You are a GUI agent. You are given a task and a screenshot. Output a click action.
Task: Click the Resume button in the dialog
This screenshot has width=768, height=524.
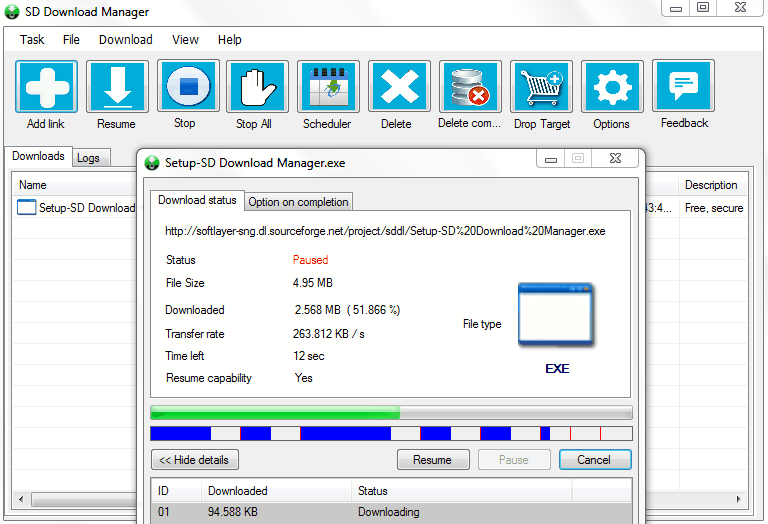[x=433, y=460]
